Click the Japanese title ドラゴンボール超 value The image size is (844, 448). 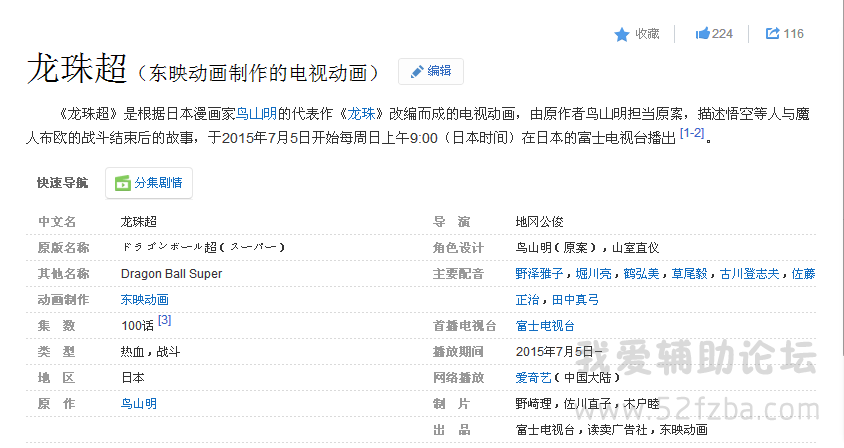pos(202,248)
